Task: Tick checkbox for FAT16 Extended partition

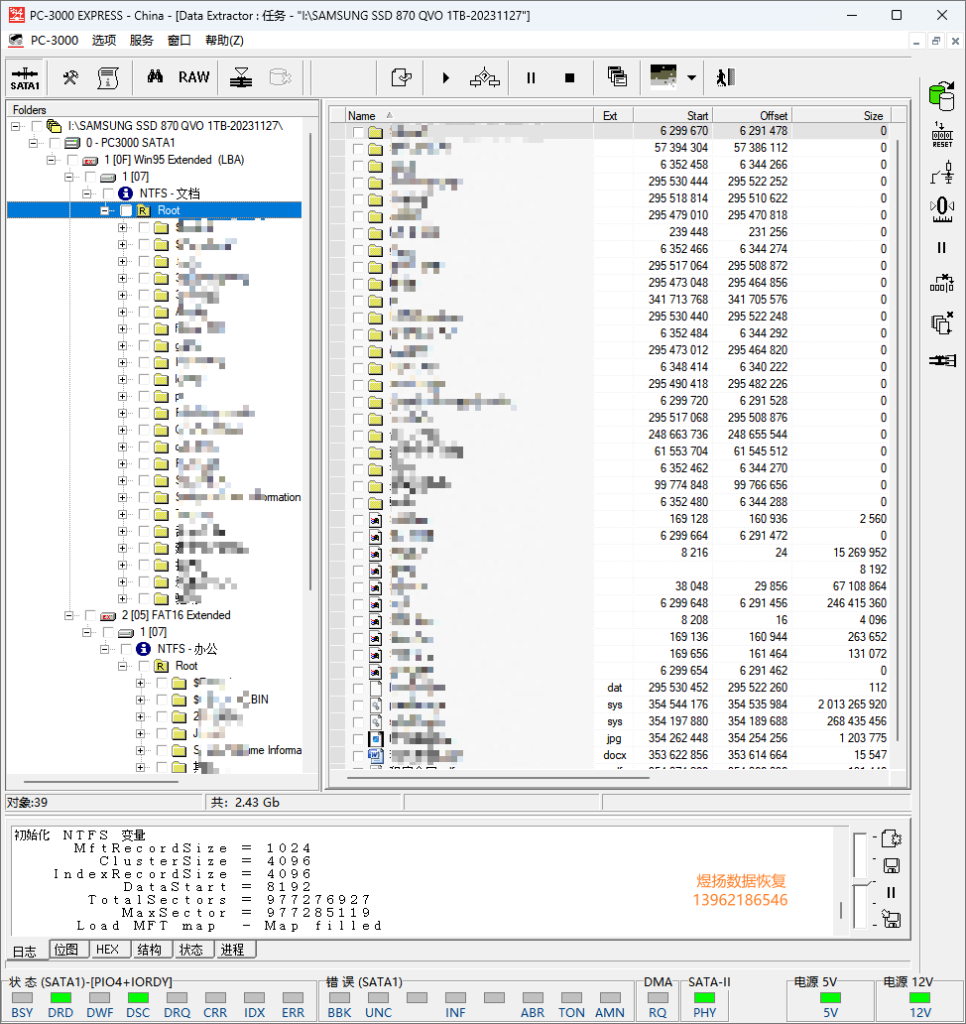Action: (90, 615)
